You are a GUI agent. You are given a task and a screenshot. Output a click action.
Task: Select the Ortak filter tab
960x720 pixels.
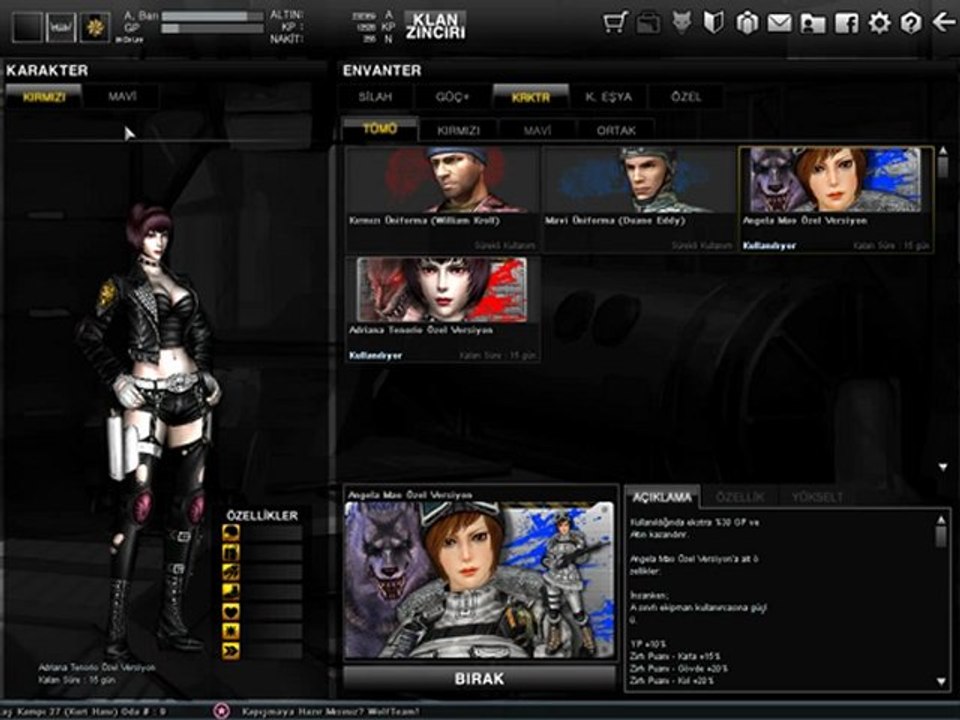616,130
